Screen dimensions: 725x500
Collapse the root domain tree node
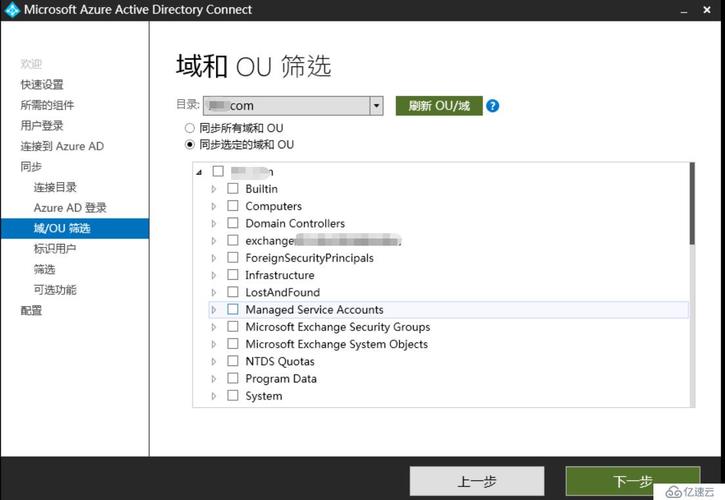(199, 172)
